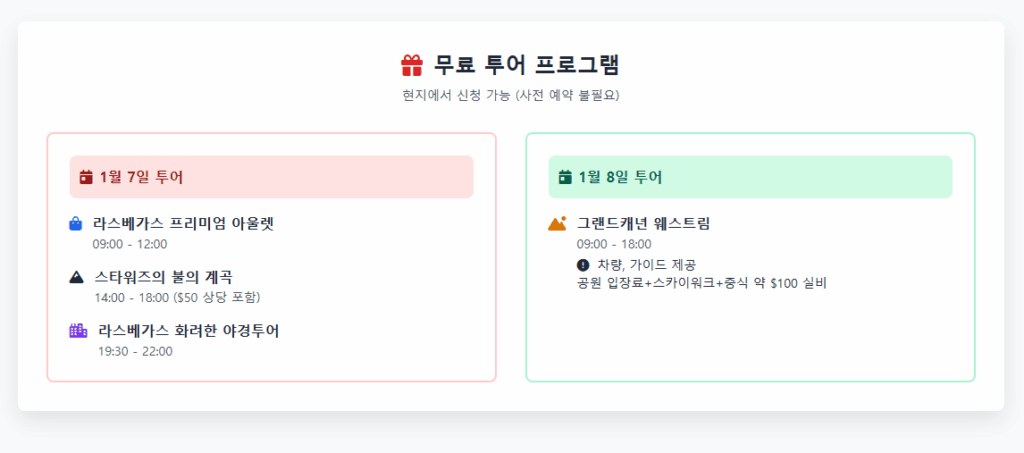
Task: Click the exclamation info icon beside 차량, 가이드 제공
Action: click(x=583, y=265)
